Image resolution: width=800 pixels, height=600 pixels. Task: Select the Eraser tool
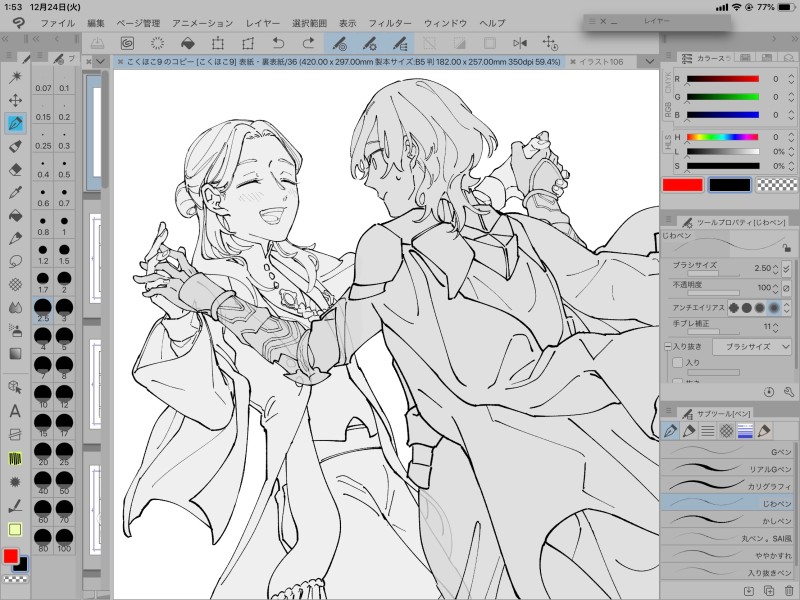pyautogui.click(x=15, y=169)
